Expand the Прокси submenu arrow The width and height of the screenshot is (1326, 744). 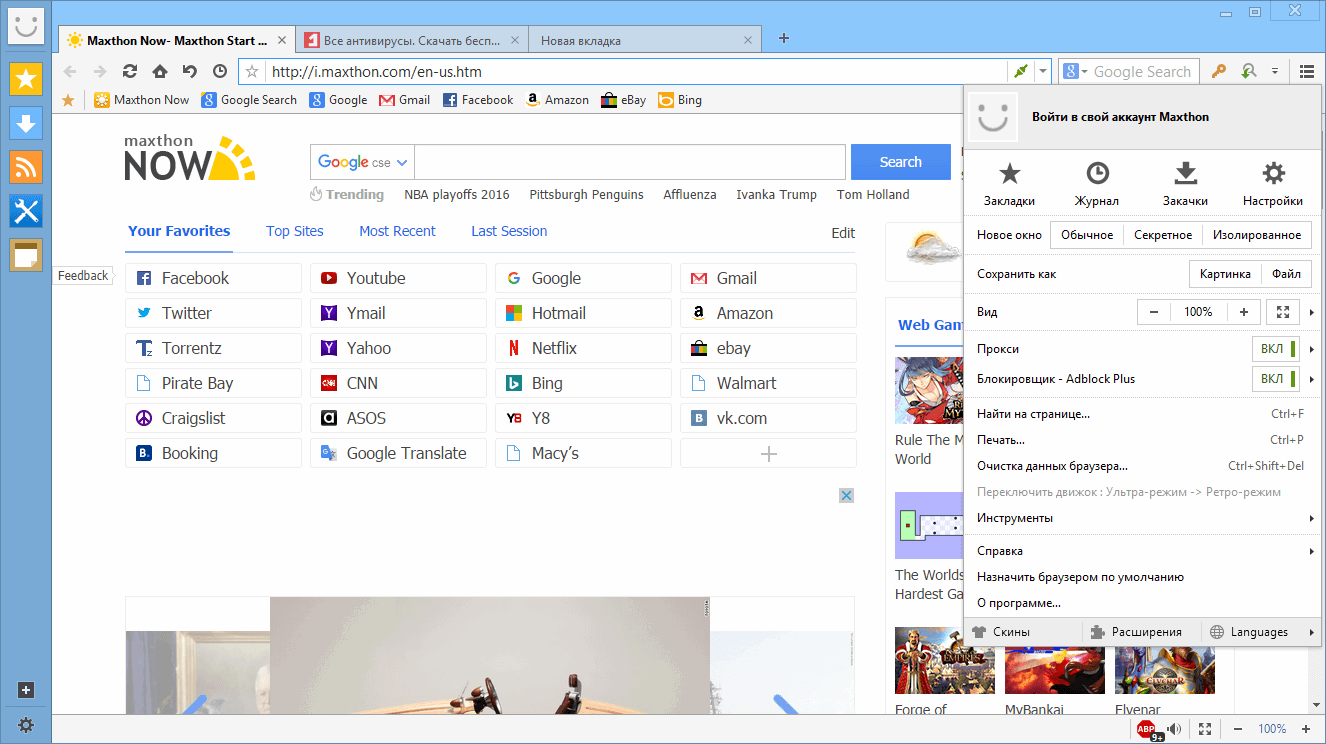click(1311, 349)
